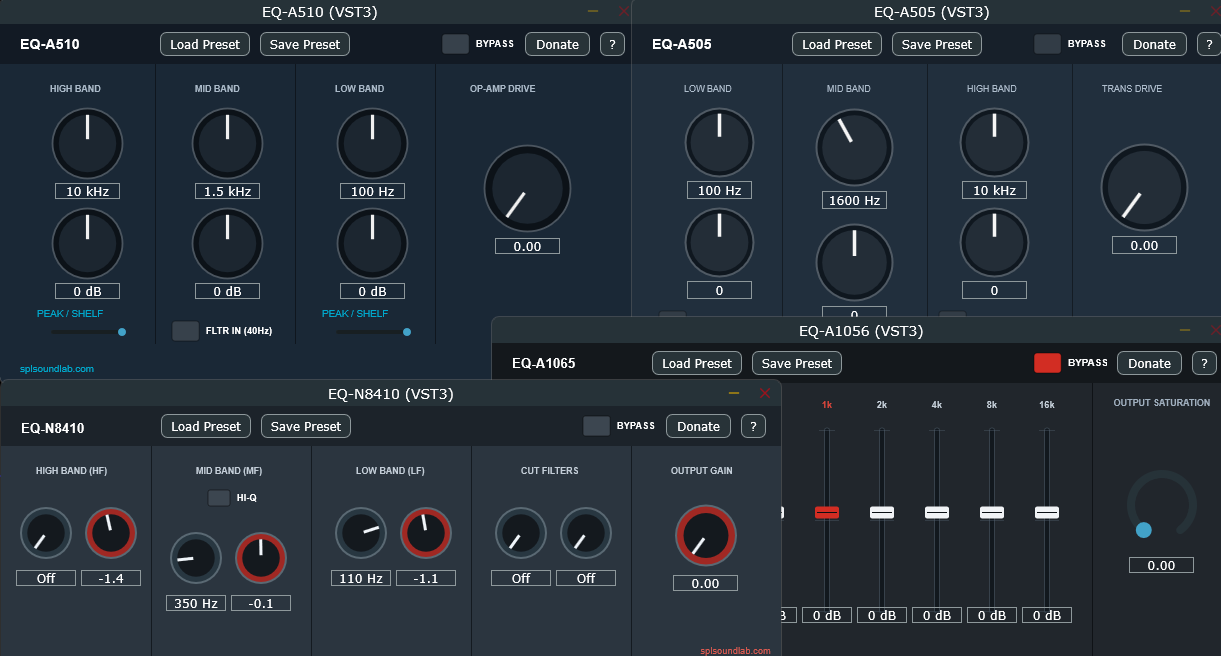
Task: Click the 16k band fader
Action: (1047, 512)
